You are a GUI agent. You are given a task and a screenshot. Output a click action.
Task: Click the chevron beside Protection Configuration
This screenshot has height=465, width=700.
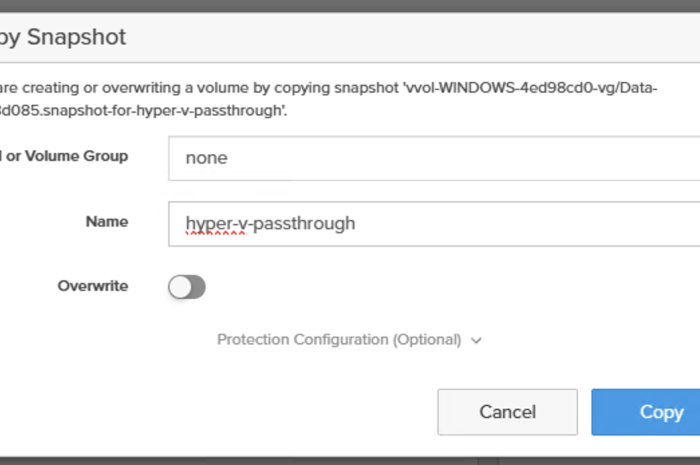tap(477, 341)
